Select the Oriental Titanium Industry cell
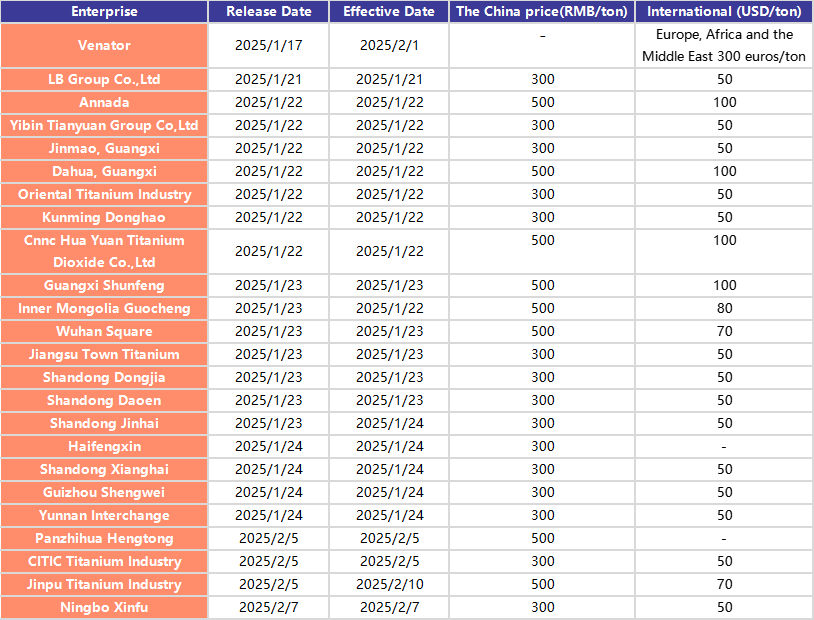Viewport: 814px width, 620px height. (104, 194)
